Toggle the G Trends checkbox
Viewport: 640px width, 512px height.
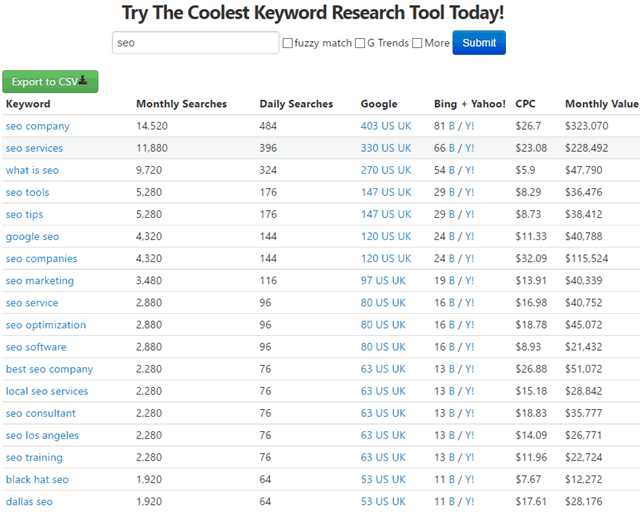pyautogui.click(x=360, y=43)
